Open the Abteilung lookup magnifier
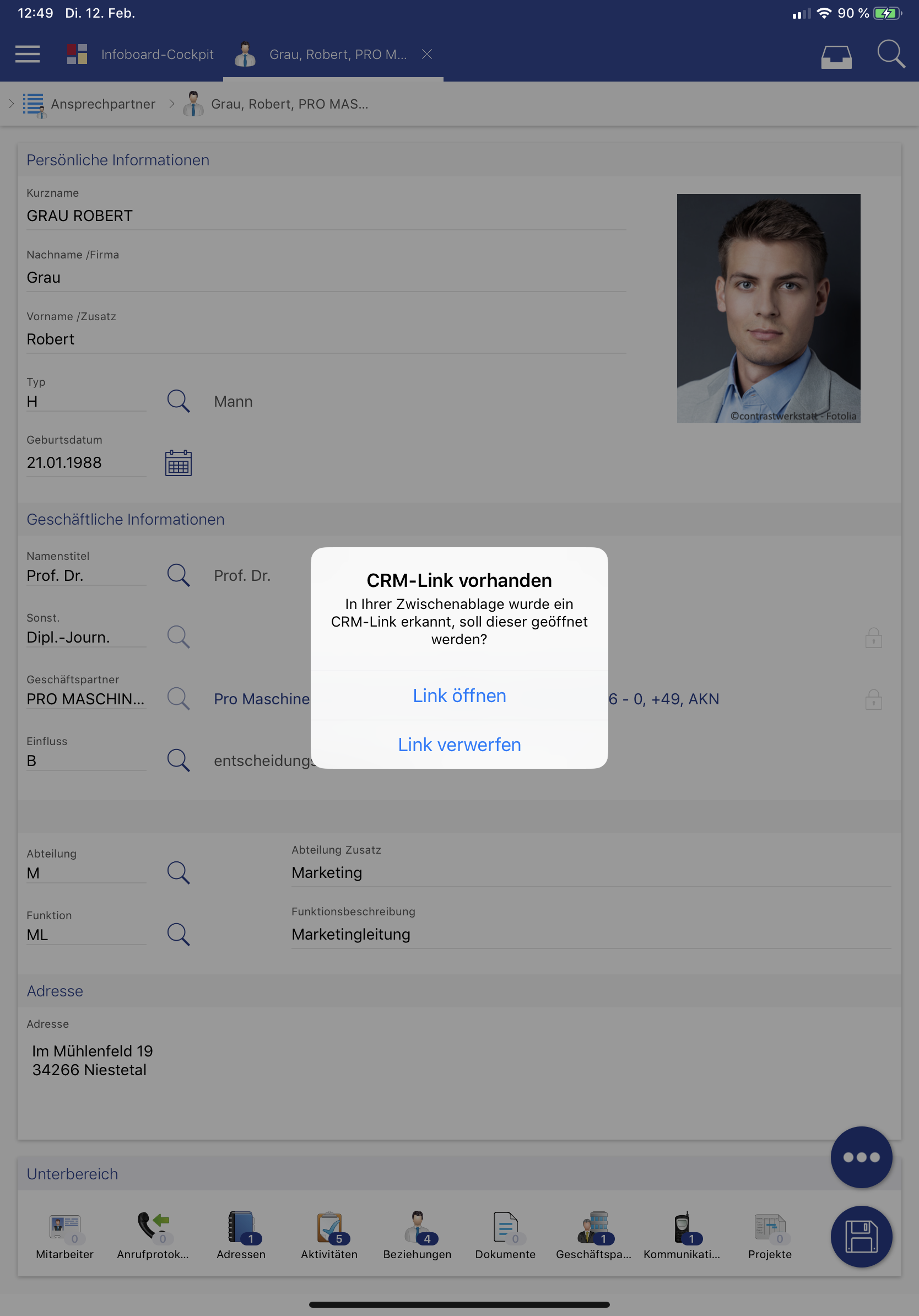Viewport: 919px width, 1316px height. [x=178, y=872]
